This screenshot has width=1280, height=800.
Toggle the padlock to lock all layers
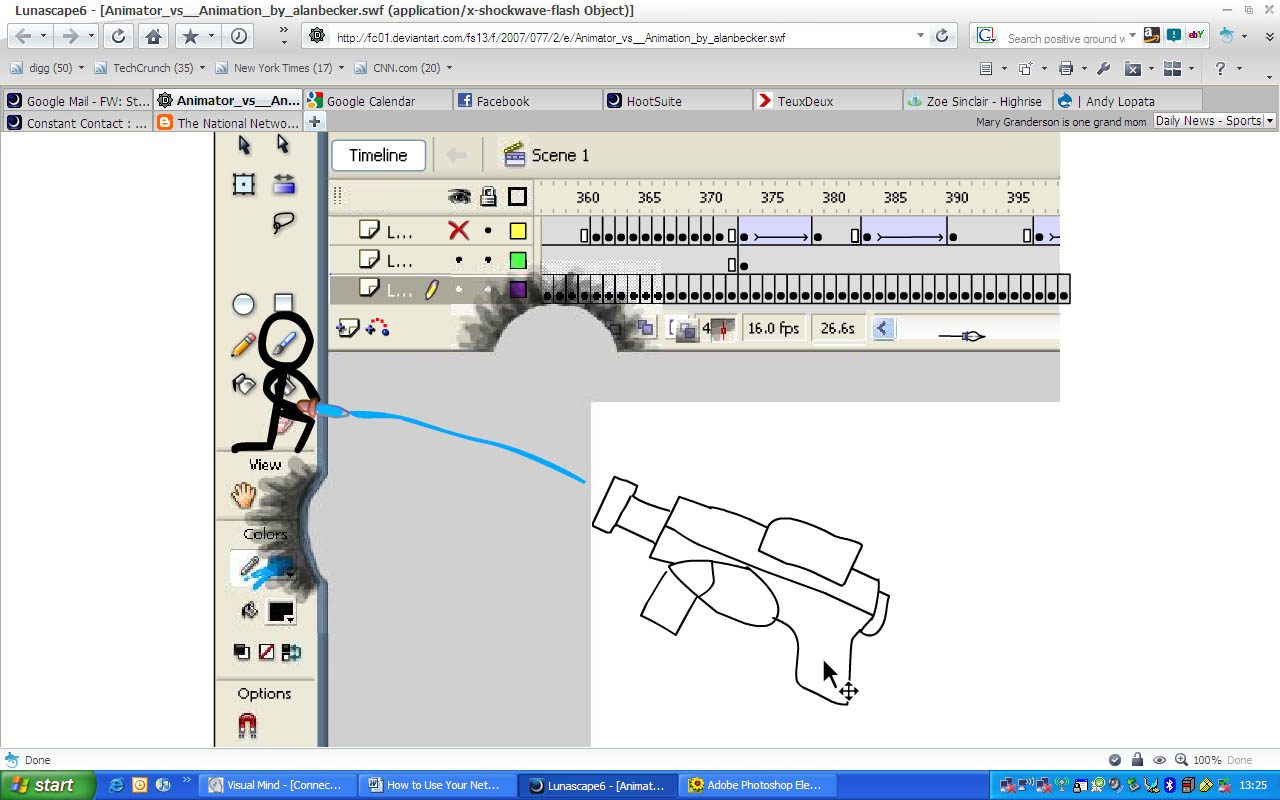click(488, 196)
